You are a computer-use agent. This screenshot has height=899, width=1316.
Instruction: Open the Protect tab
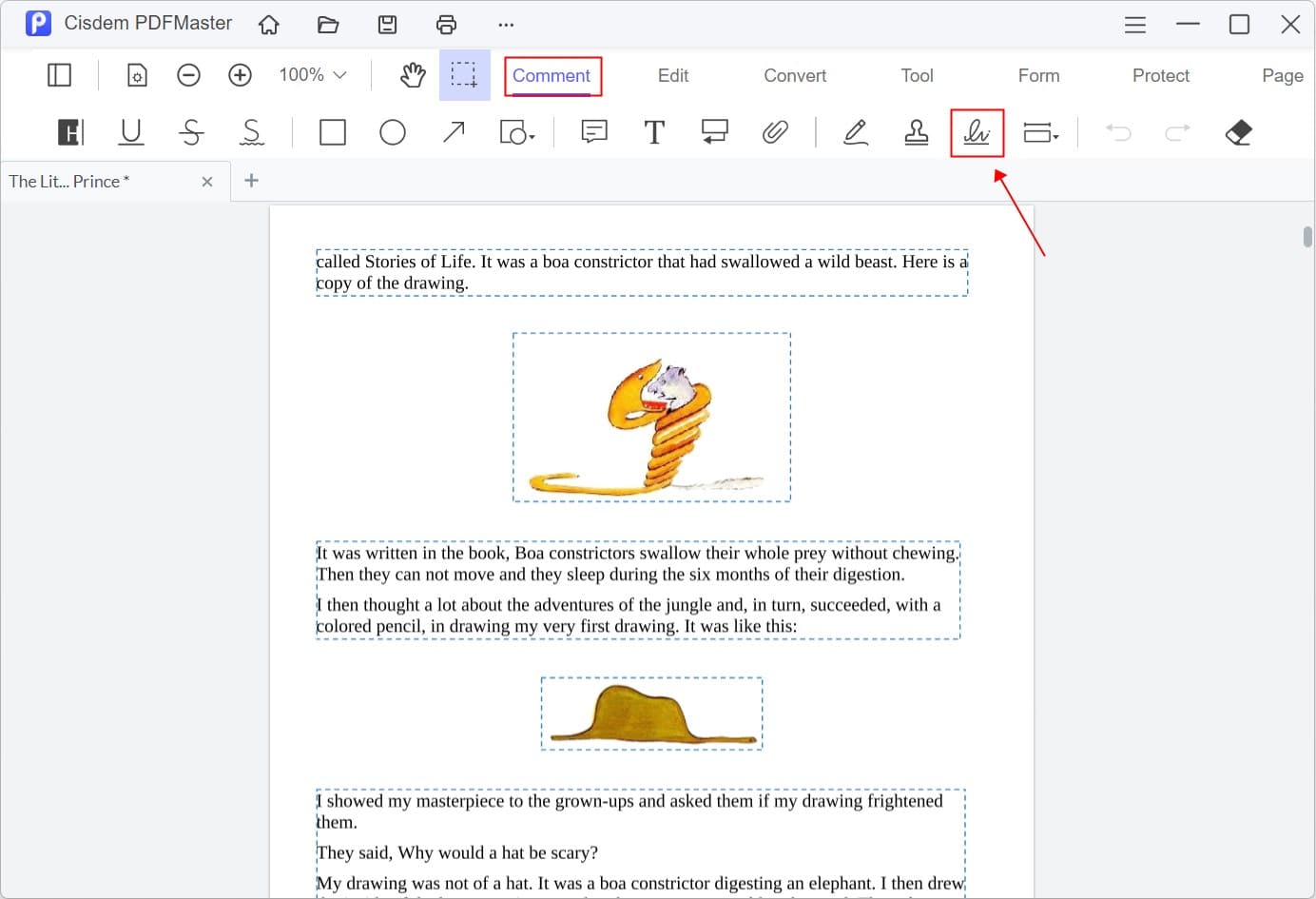pyautogui.click(x=1161, y=75)
